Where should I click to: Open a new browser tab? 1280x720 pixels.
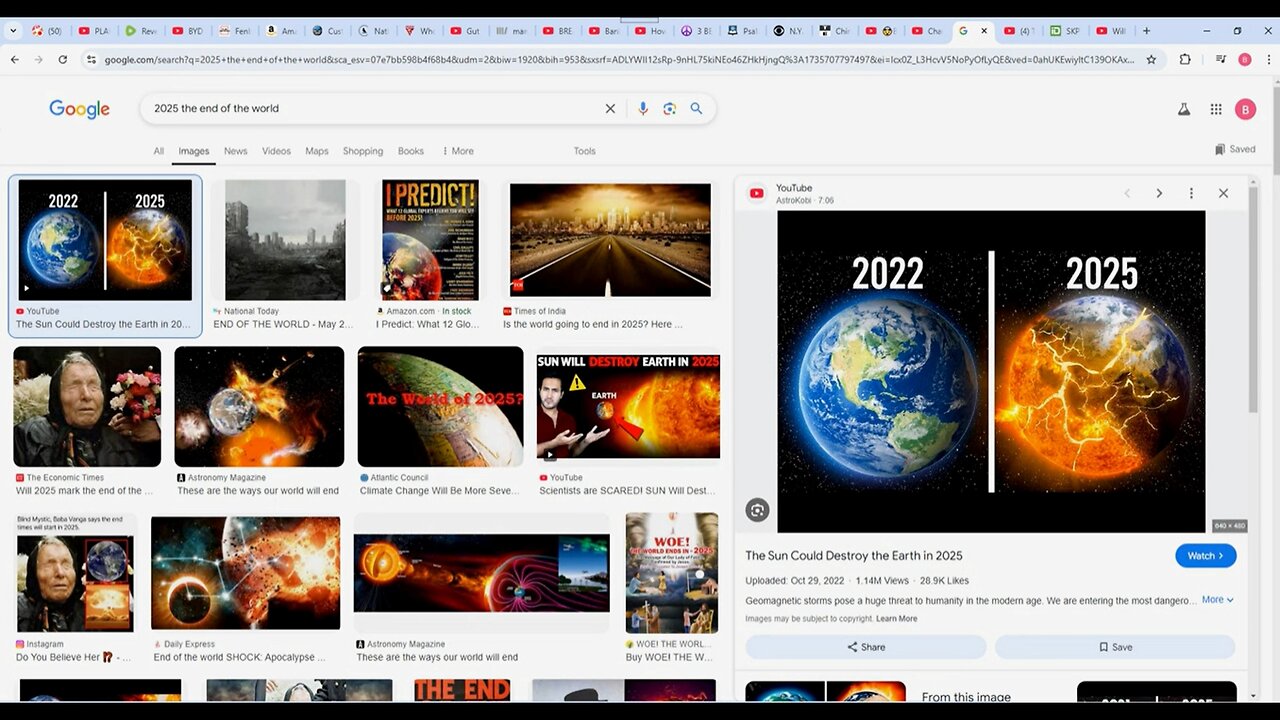coord(1146,31)
